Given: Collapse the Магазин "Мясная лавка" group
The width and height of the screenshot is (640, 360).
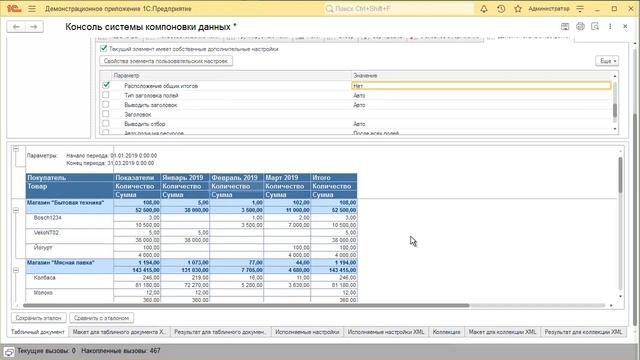Looking at the screenshot, I should click(x=16, y=270).
